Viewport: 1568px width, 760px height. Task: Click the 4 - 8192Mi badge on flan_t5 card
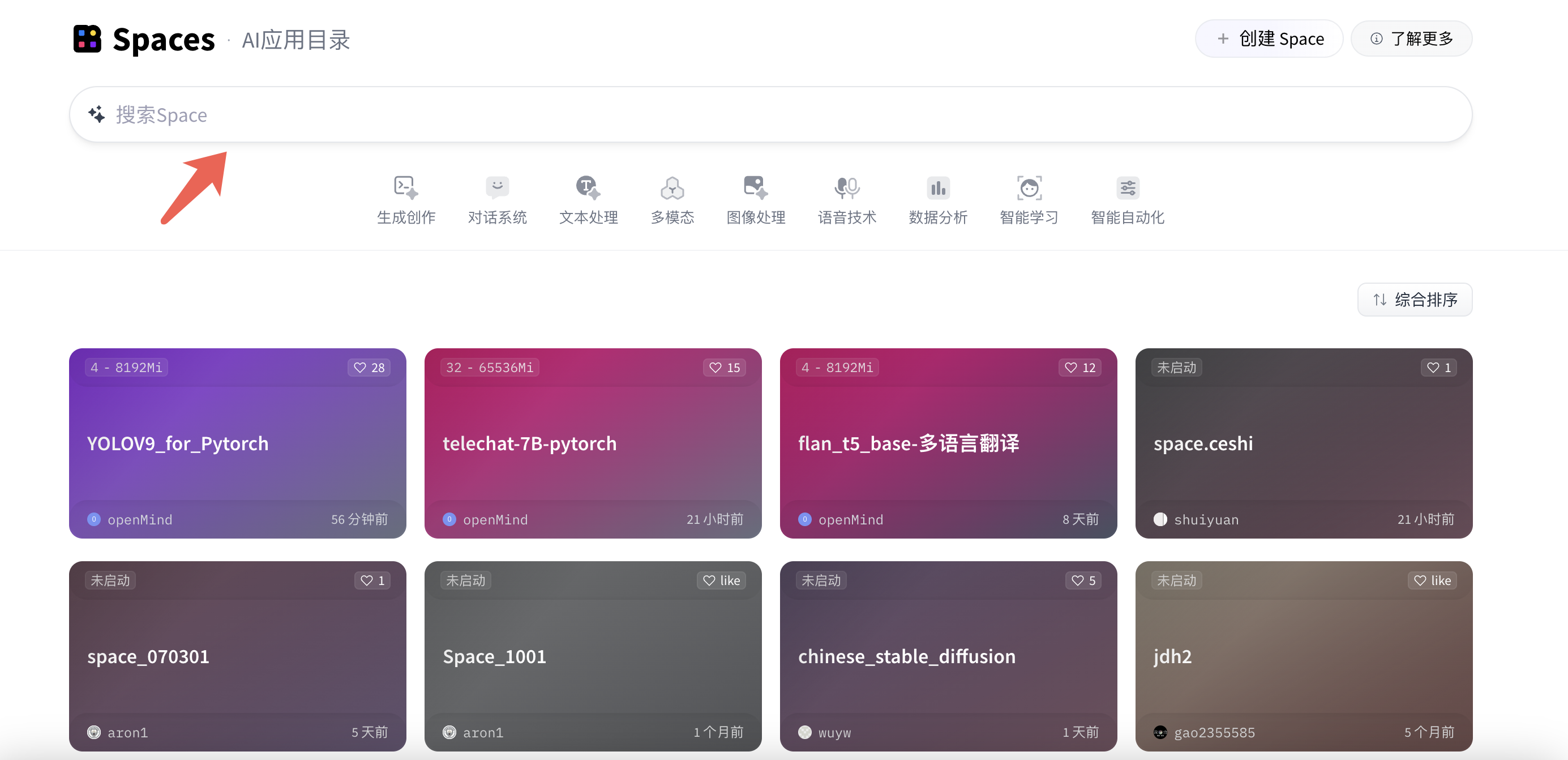(x=838, y=367)
